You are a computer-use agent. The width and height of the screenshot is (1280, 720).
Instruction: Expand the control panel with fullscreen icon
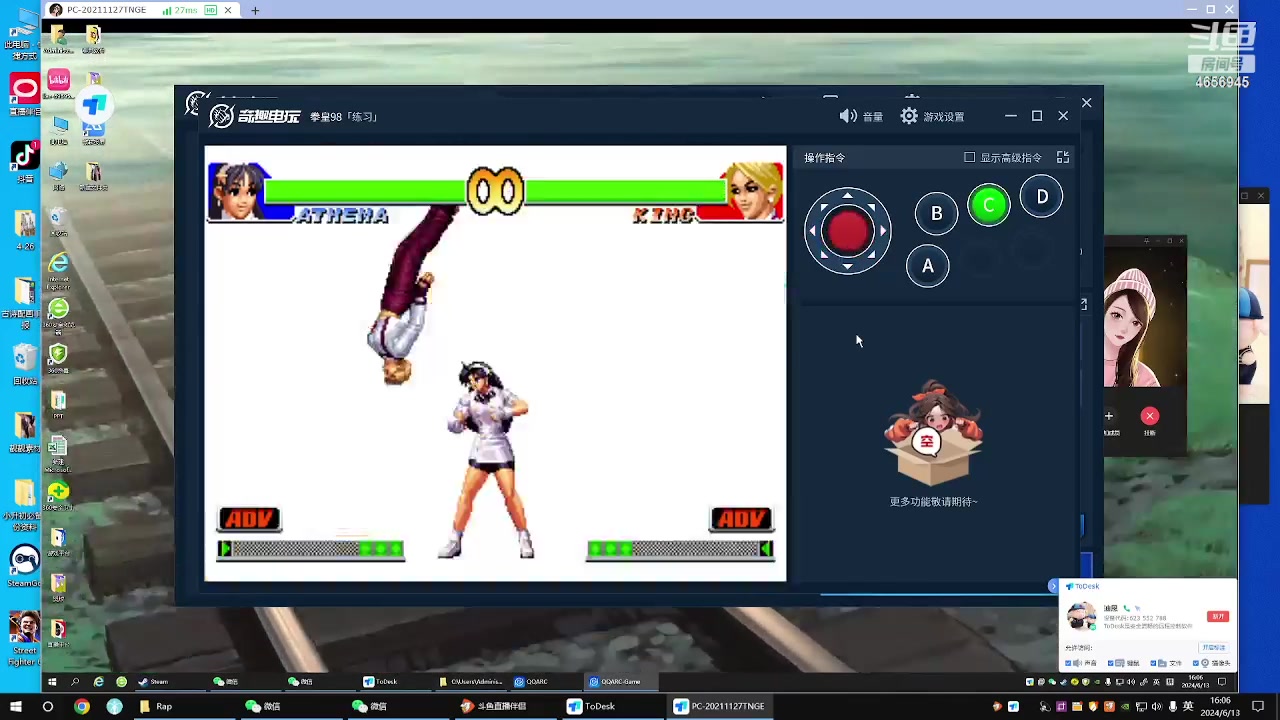pyautogui.click(x=1063, y=157)
